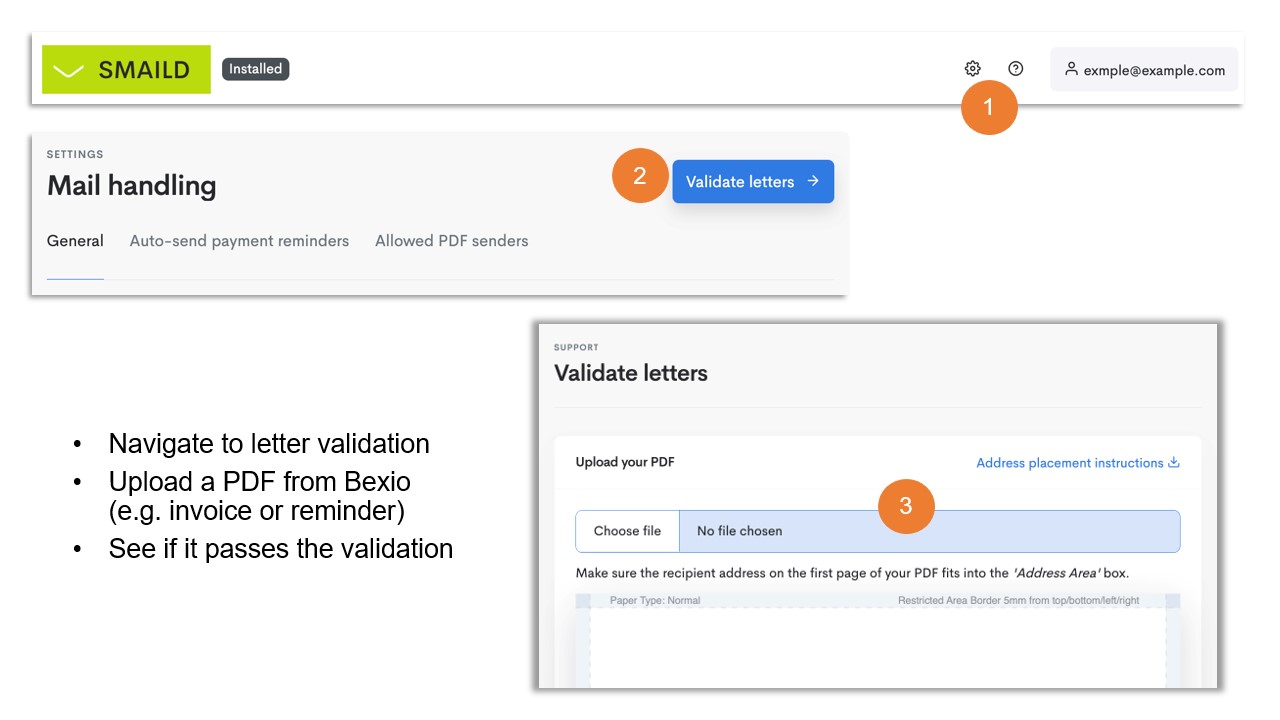Click the Choose file button
This screenshot has height=720, width=1280.
click(627, 531)
